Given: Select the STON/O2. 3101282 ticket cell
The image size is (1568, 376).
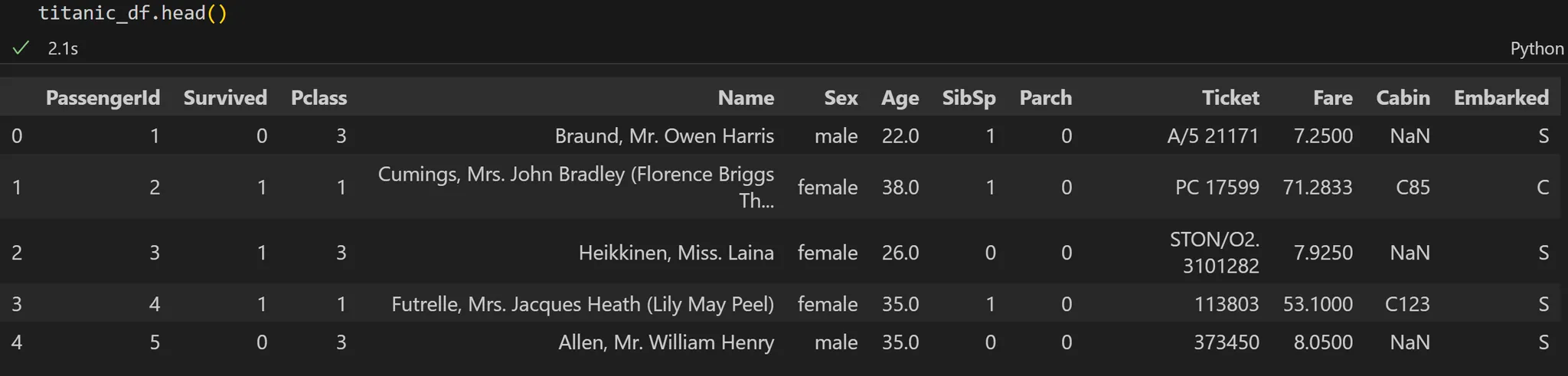Looking at the screenshot, I should 1214,252.
